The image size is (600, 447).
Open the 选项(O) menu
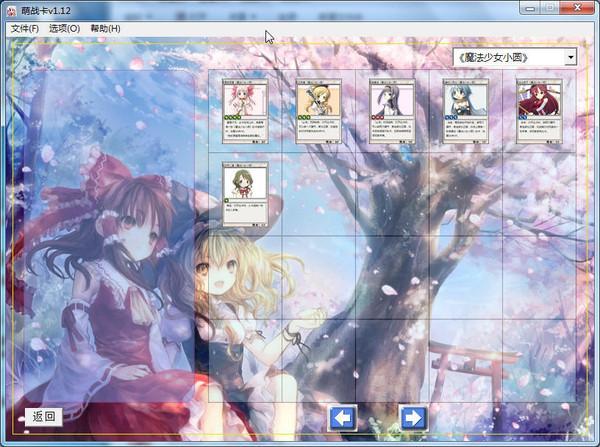coord(64,29)
